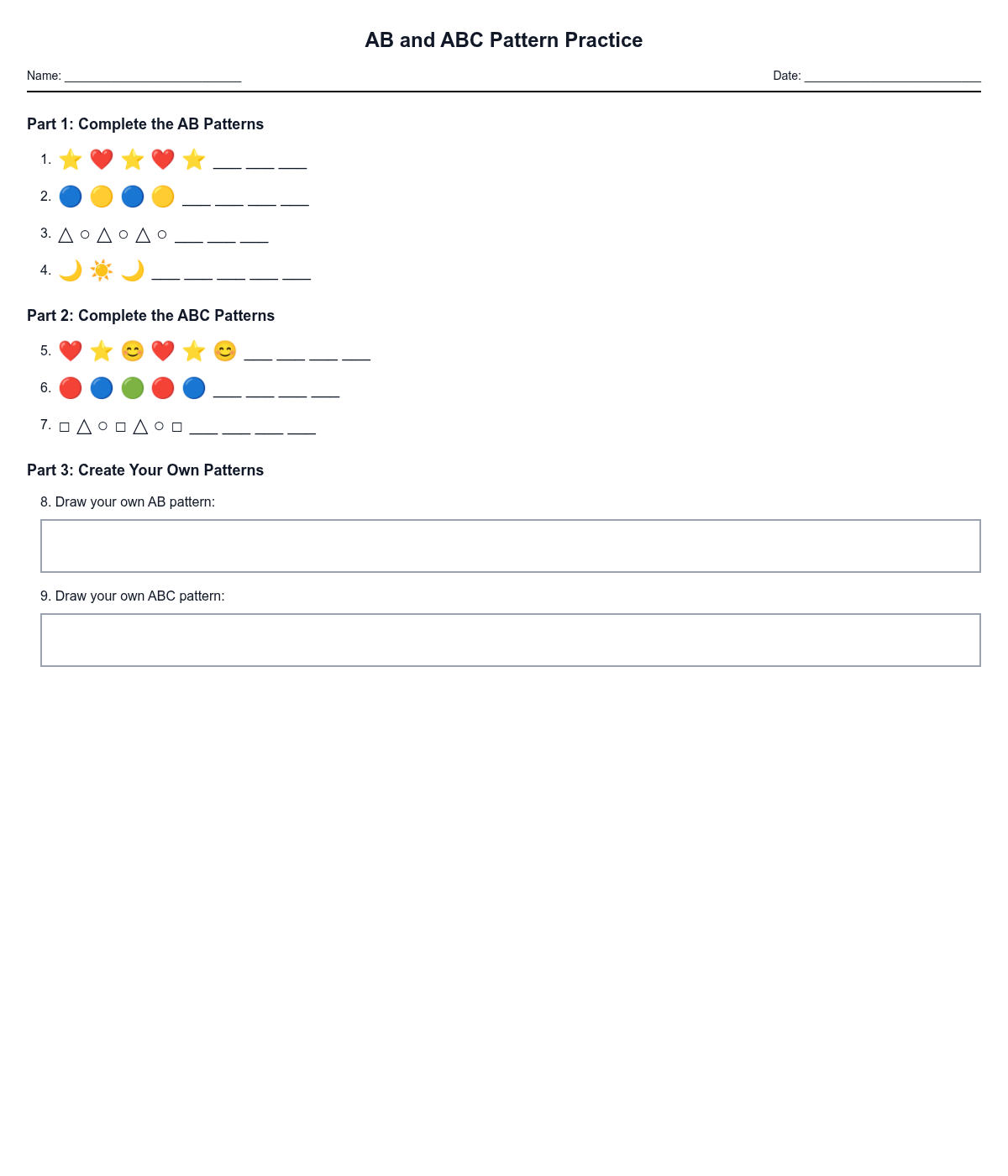The image size is (1008, 1176).
Task: Click the first star in pattern 1
Action: click(71, 160)
